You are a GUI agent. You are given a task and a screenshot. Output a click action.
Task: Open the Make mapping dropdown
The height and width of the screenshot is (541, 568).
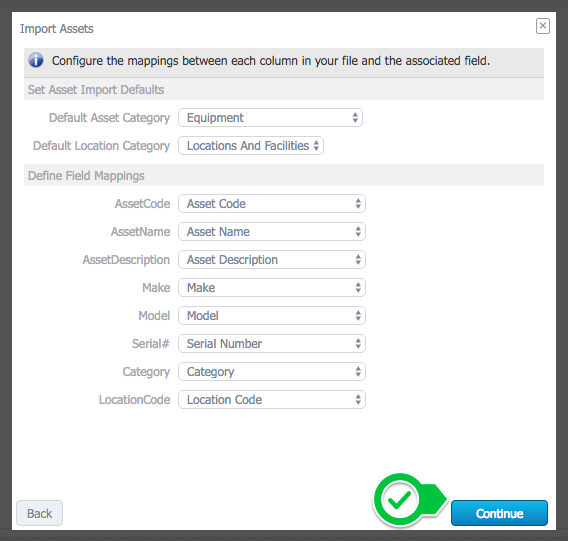pyautogui.click(x=272, y=288)
